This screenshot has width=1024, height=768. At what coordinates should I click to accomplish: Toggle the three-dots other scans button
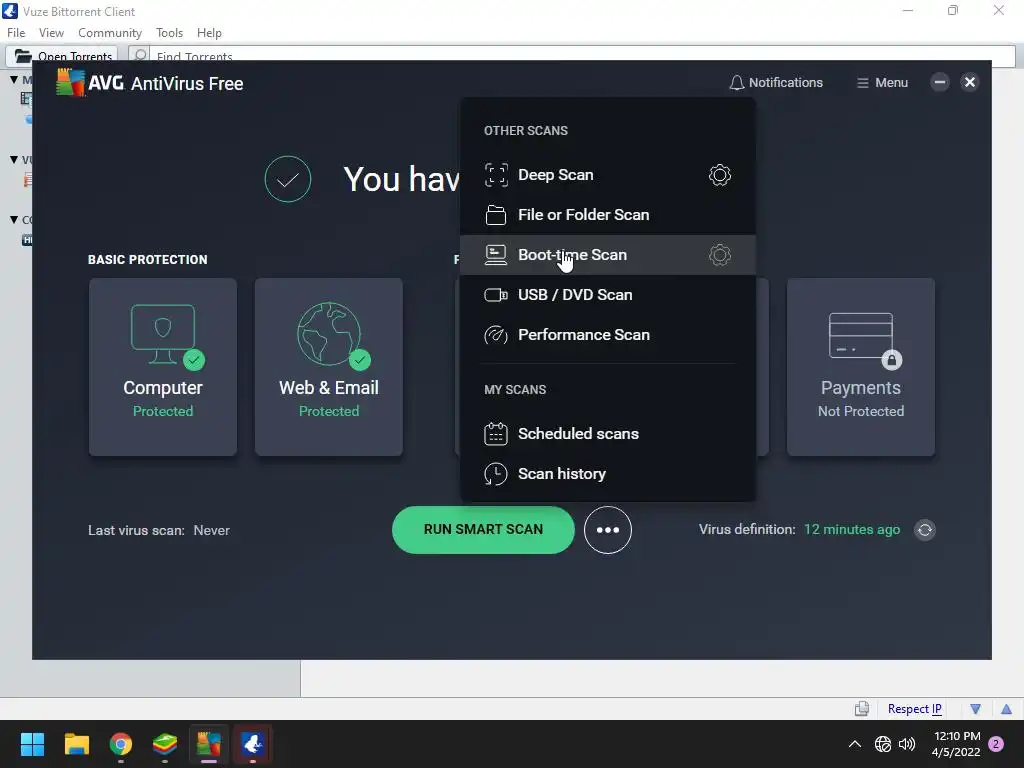tap(607, 530)
